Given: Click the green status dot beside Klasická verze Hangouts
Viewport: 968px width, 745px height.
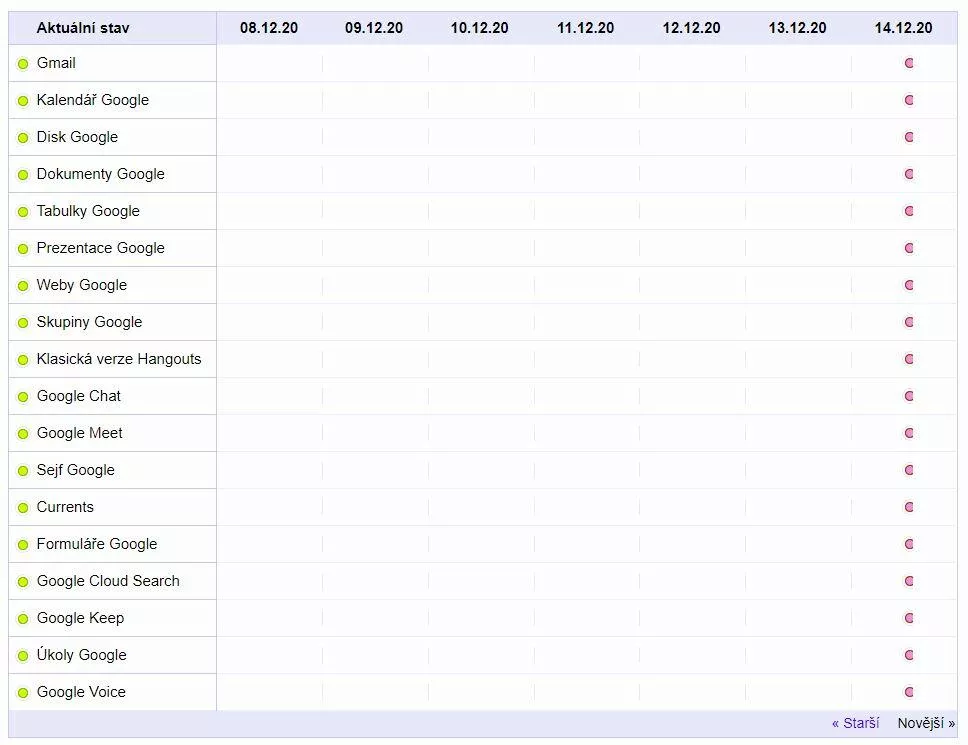Looking at the screenshot, I should click(23, 359).
